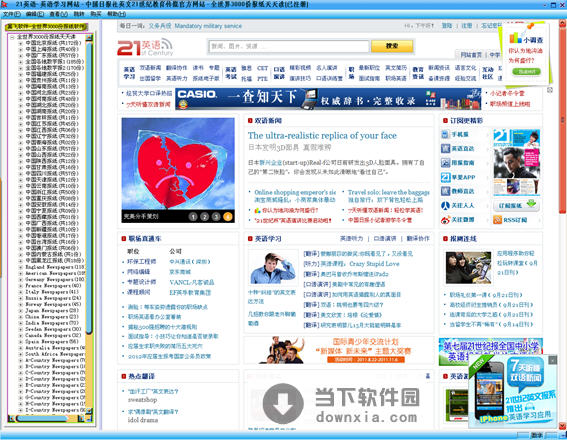The height and width of the screenshot is (440, 567).
Task: Expand the Germany Newspapers tree node
Action: [x=21, y=279]
